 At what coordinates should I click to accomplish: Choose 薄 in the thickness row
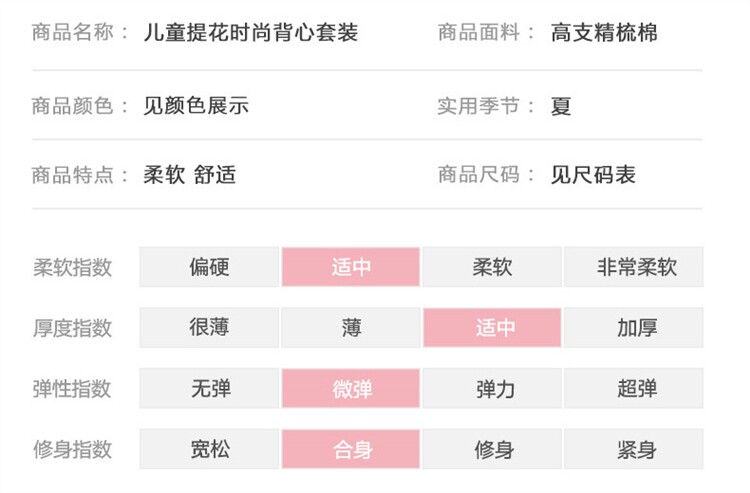pos(351,328)
